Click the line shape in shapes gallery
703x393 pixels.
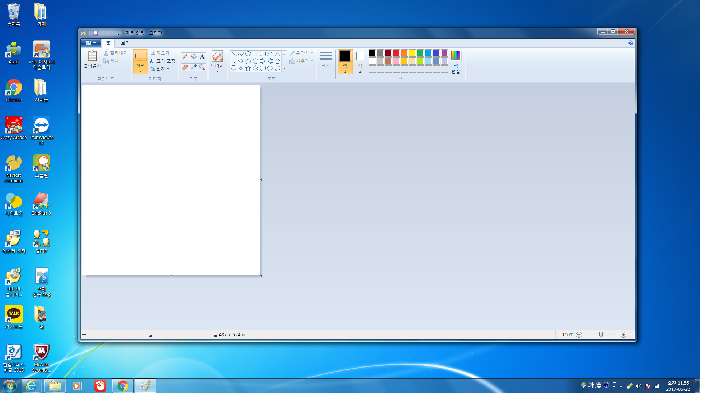234,53
